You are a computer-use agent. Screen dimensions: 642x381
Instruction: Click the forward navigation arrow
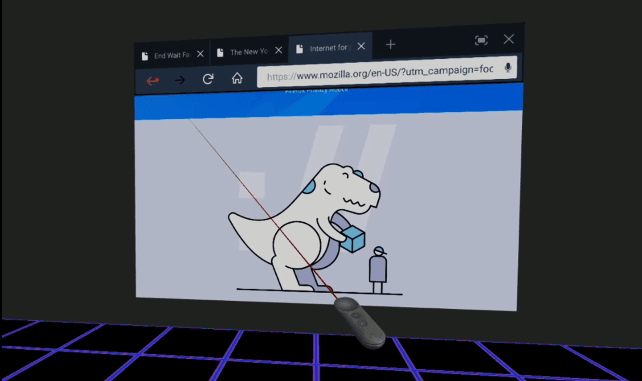[x=180, y=80]
